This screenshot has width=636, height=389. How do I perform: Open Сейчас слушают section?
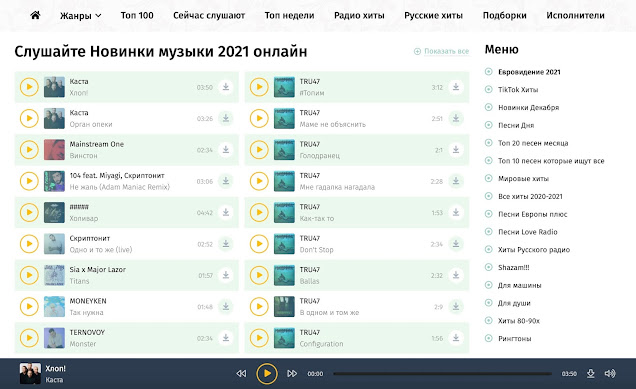click(209, 15)
